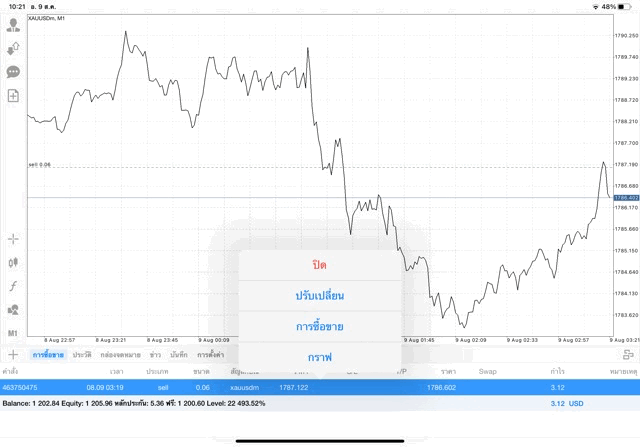
Task: Select the sell xauusdm order row
Action: [x=300, y=386]
